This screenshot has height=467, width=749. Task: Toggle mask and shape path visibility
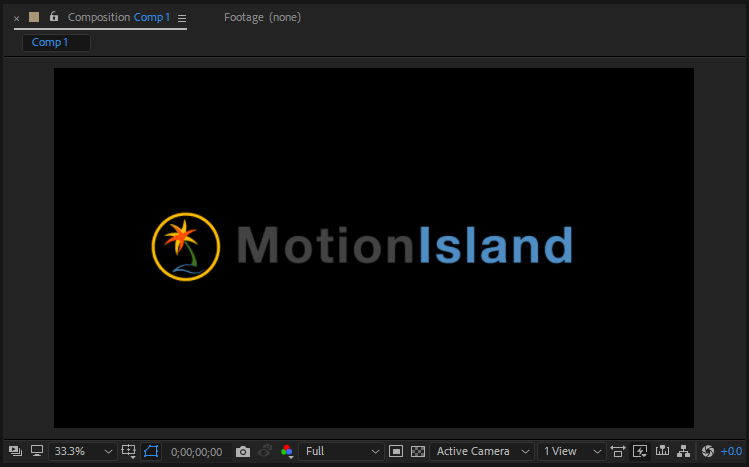tap(151, 451)
